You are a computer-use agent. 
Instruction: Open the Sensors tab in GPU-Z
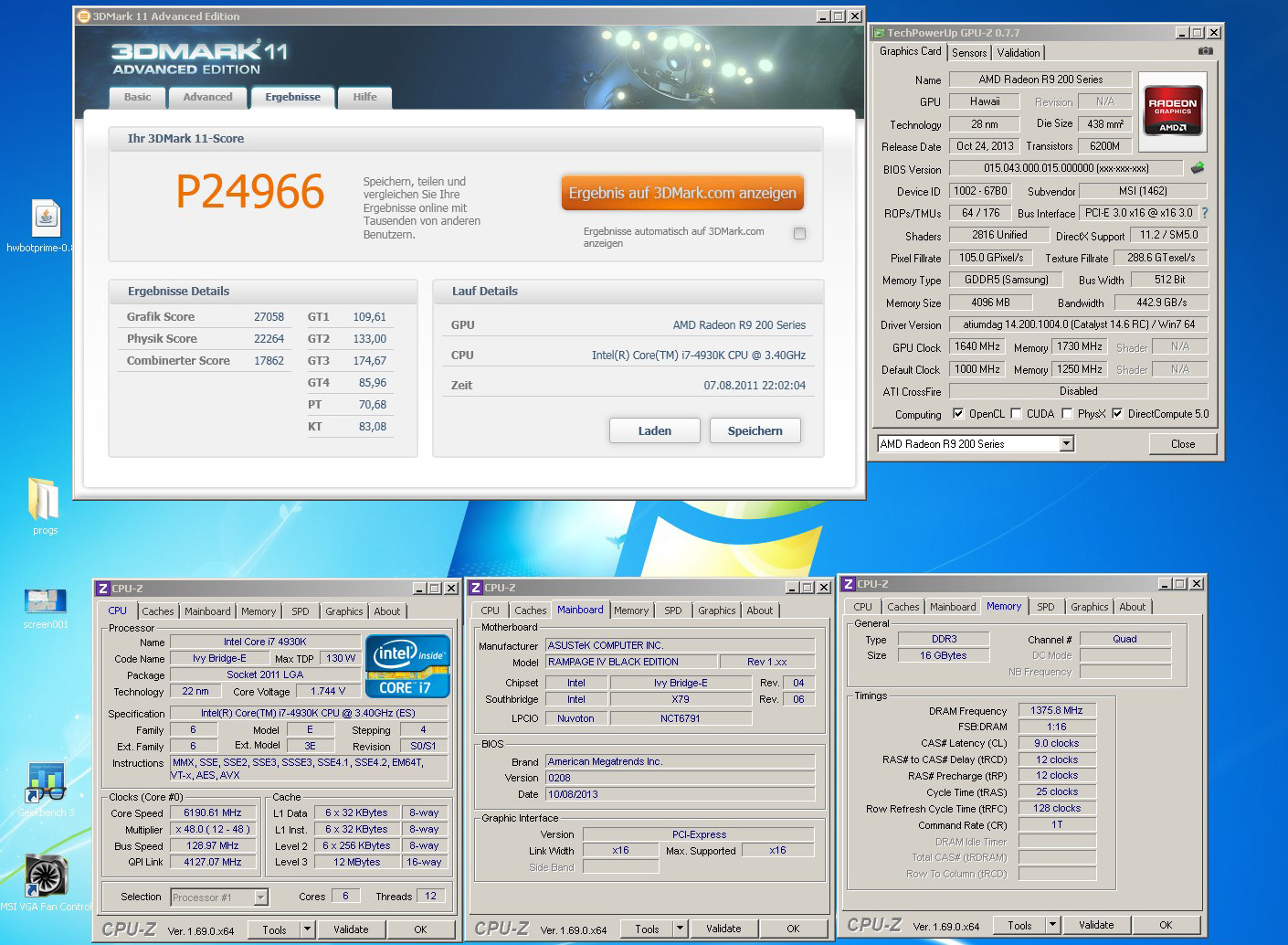[969, 53]
